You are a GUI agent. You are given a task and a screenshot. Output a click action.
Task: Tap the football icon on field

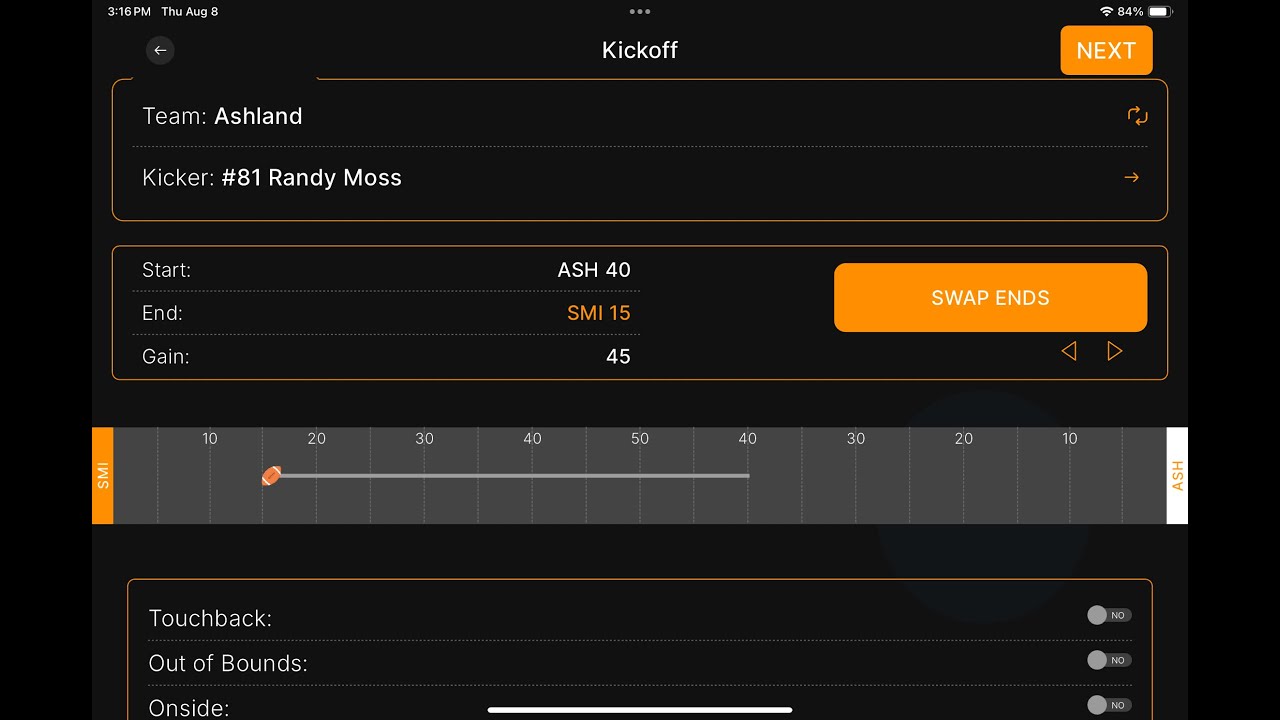271,476
